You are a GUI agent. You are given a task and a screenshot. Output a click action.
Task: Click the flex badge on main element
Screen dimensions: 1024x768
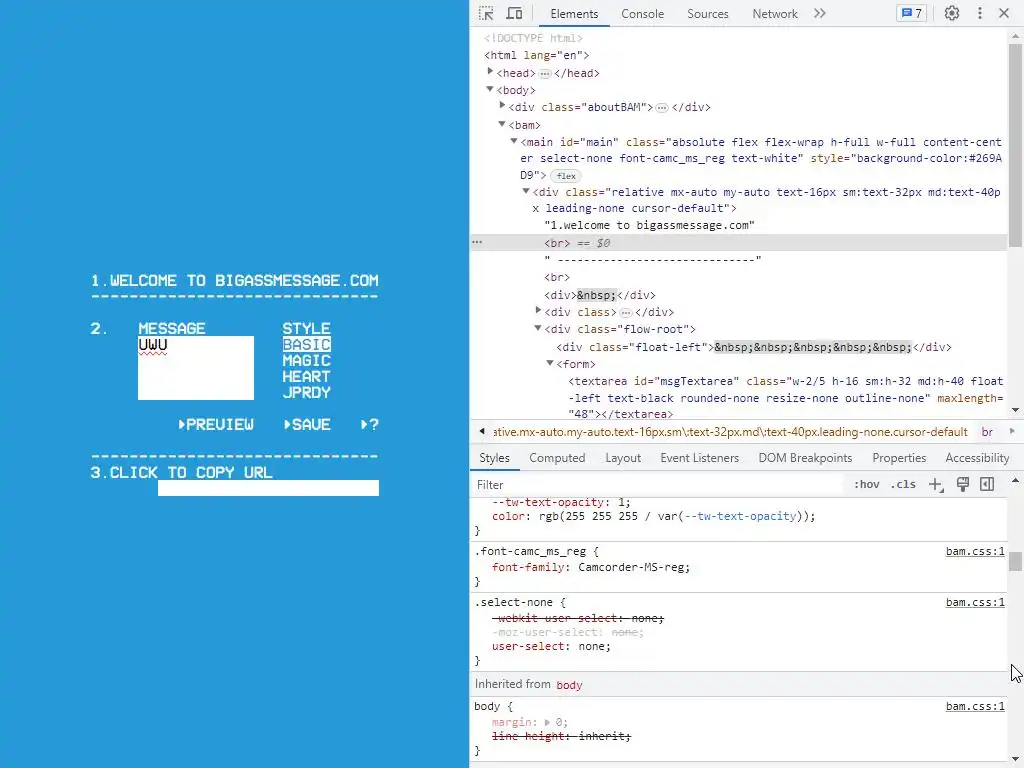[566, 176]
